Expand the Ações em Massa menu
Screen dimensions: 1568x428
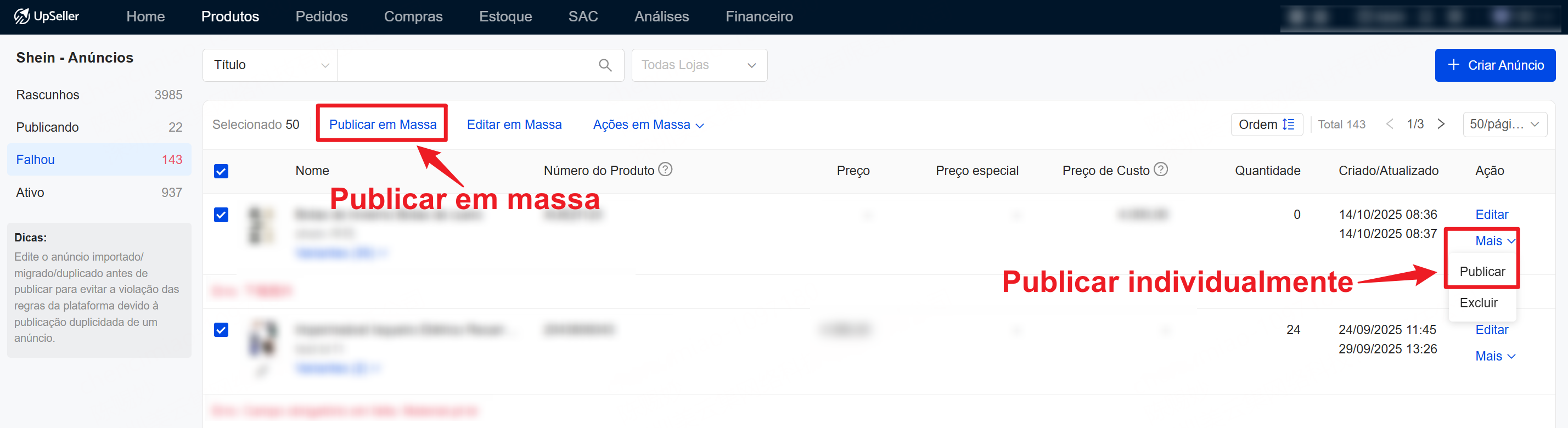pos(648,125)
